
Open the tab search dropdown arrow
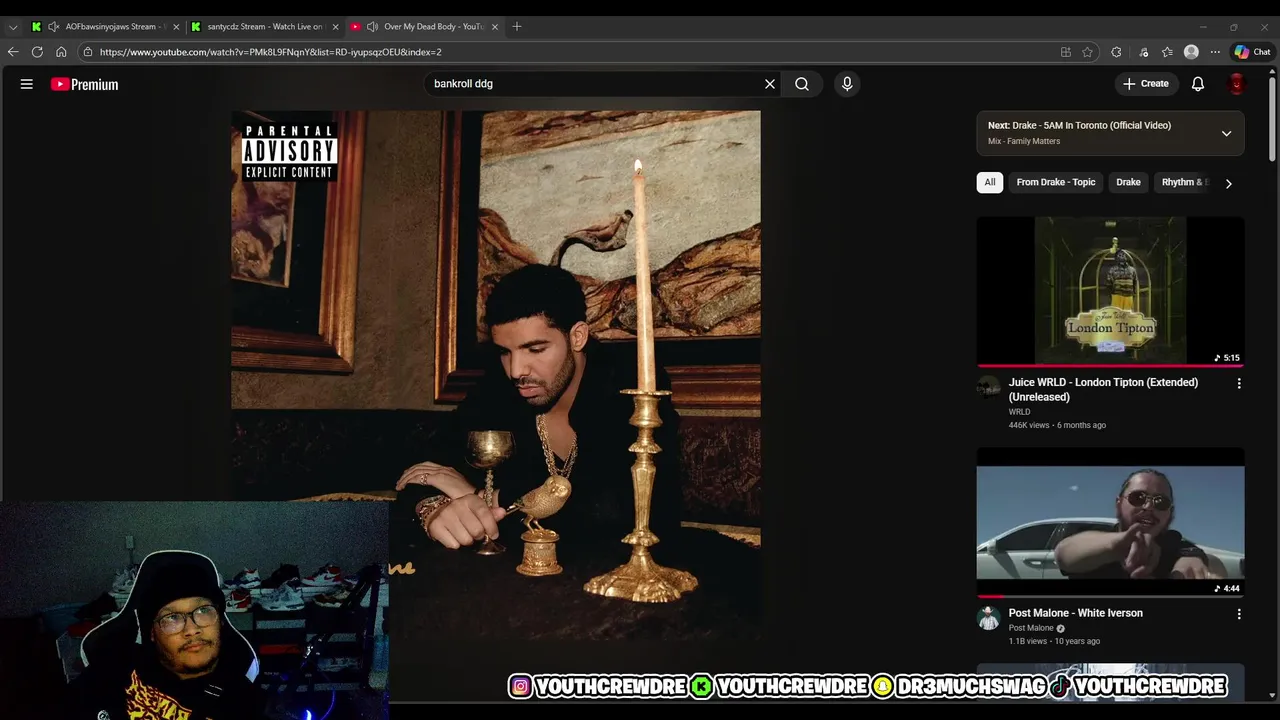(x=13, y=27)
